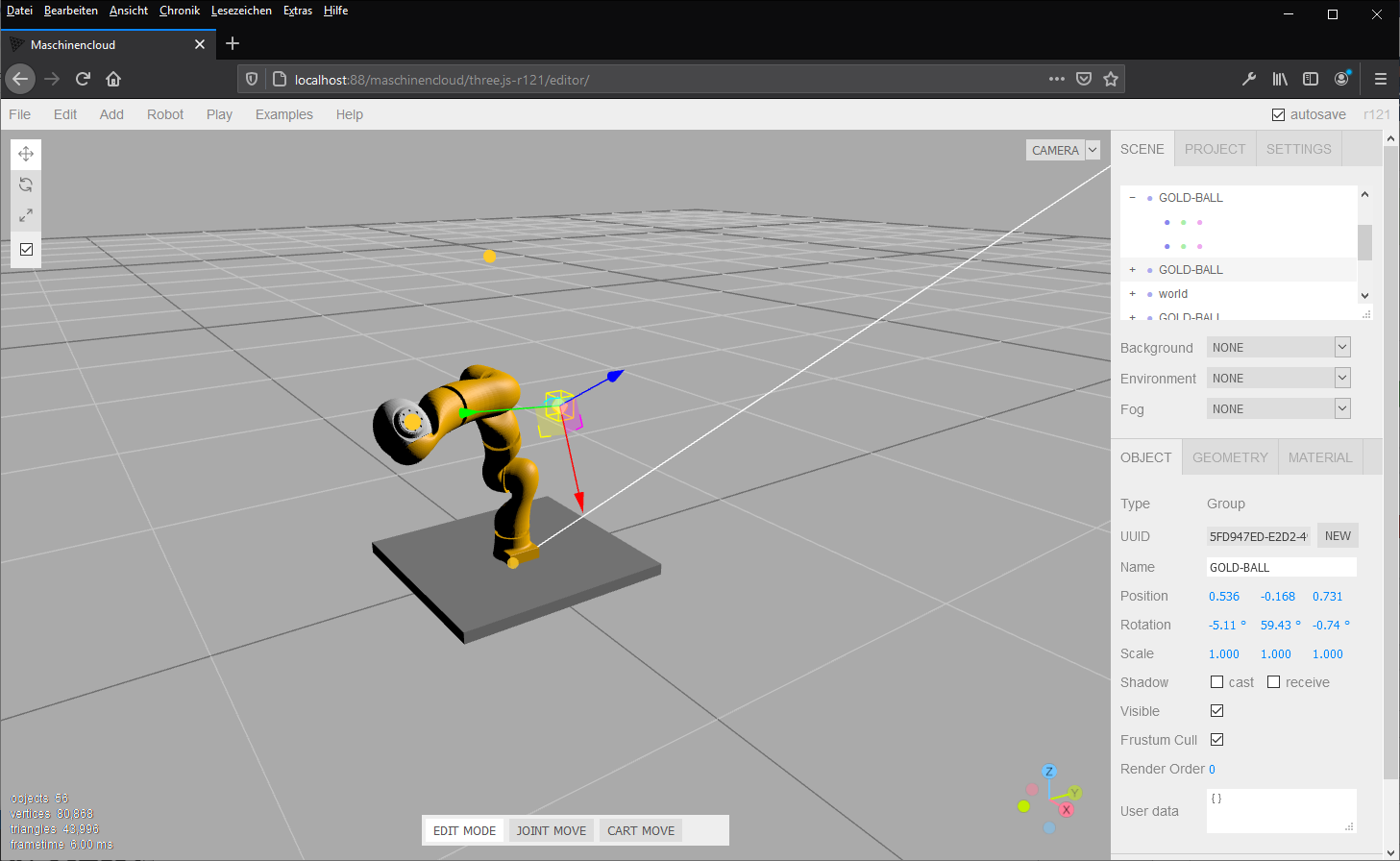Toggle the autosave checkbox
This screenshot has height=861, width=1400.
[x=1278, y=114]
